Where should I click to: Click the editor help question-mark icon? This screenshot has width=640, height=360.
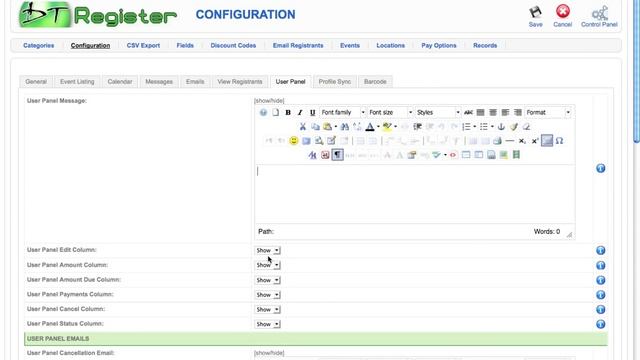[x=263, y=112]
